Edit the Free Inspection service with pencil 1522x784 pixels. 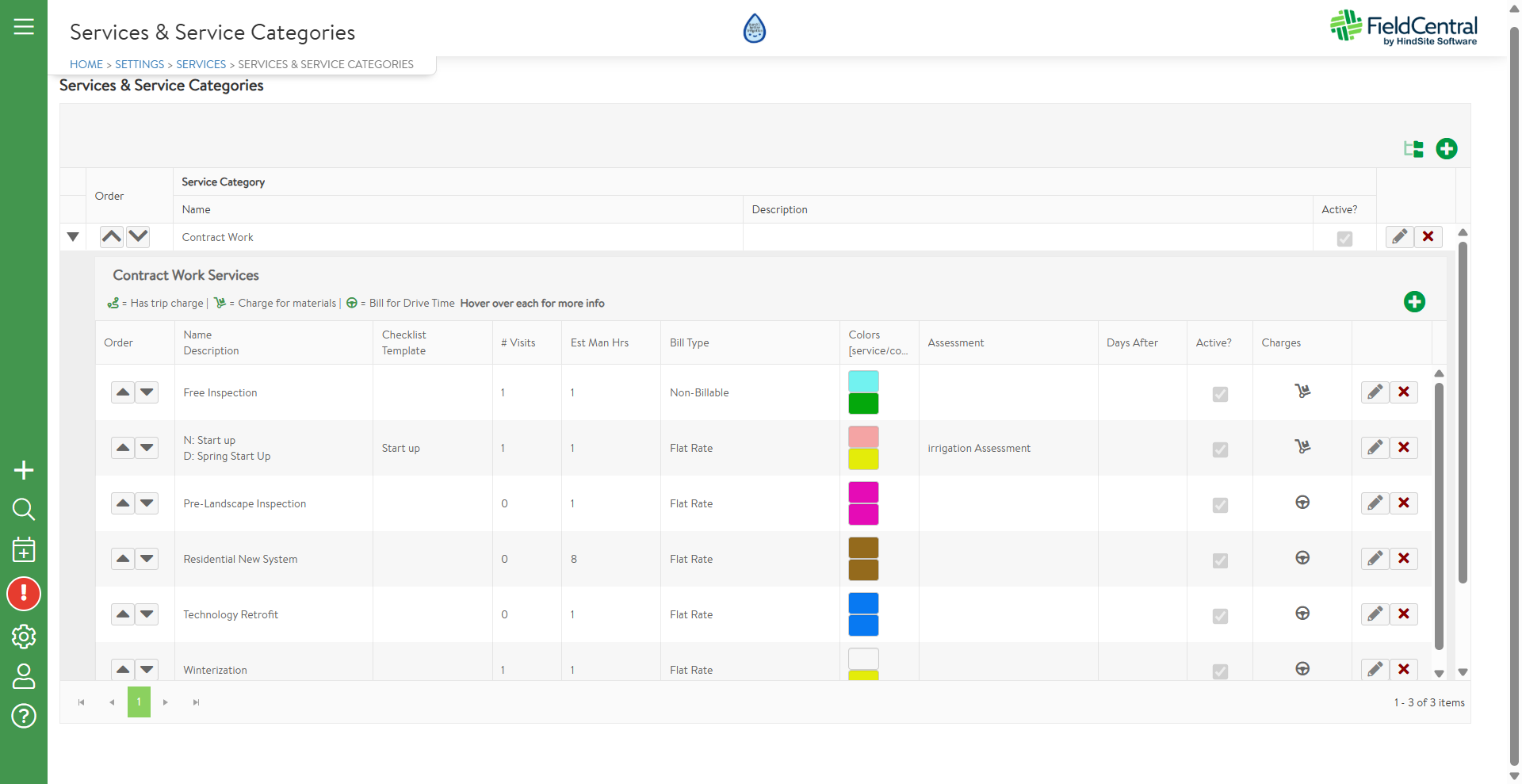click(1375, 392)
